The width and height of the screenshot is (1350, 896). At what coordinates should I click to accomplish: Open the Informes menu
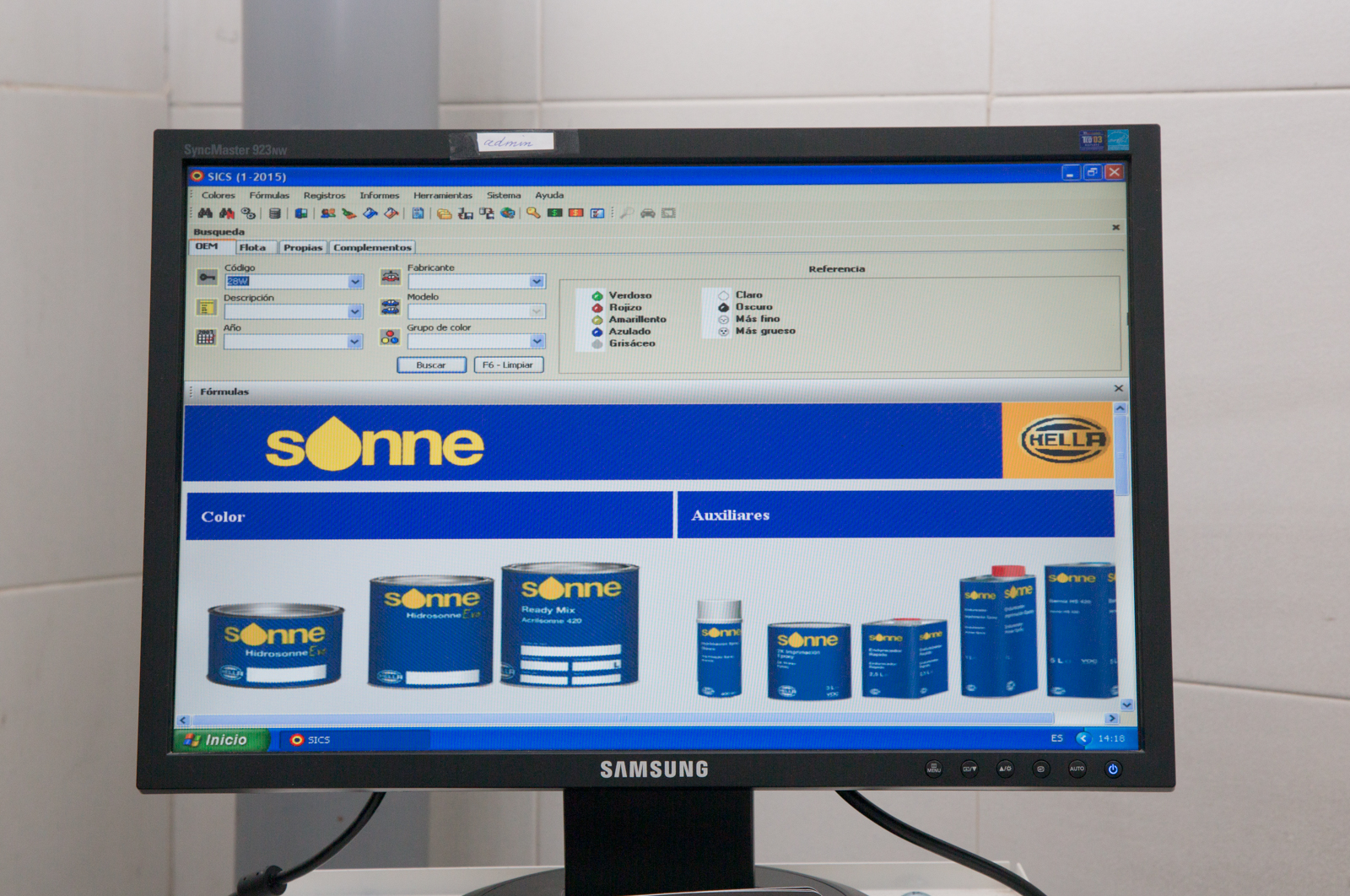click(x=380, y=195)
